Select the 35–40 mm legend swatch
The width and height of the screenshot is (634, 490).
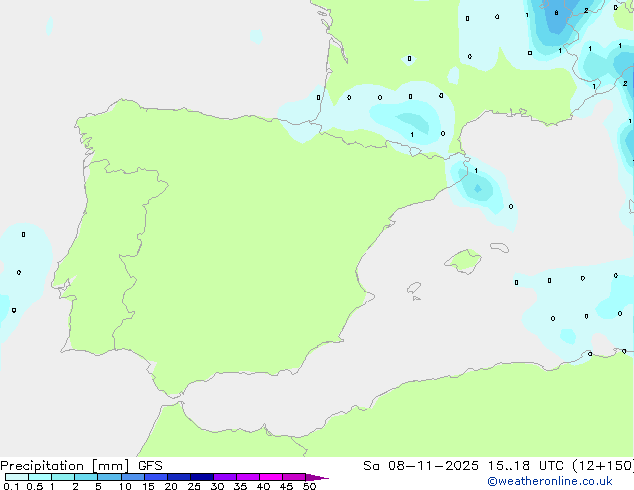coord(248,477)
